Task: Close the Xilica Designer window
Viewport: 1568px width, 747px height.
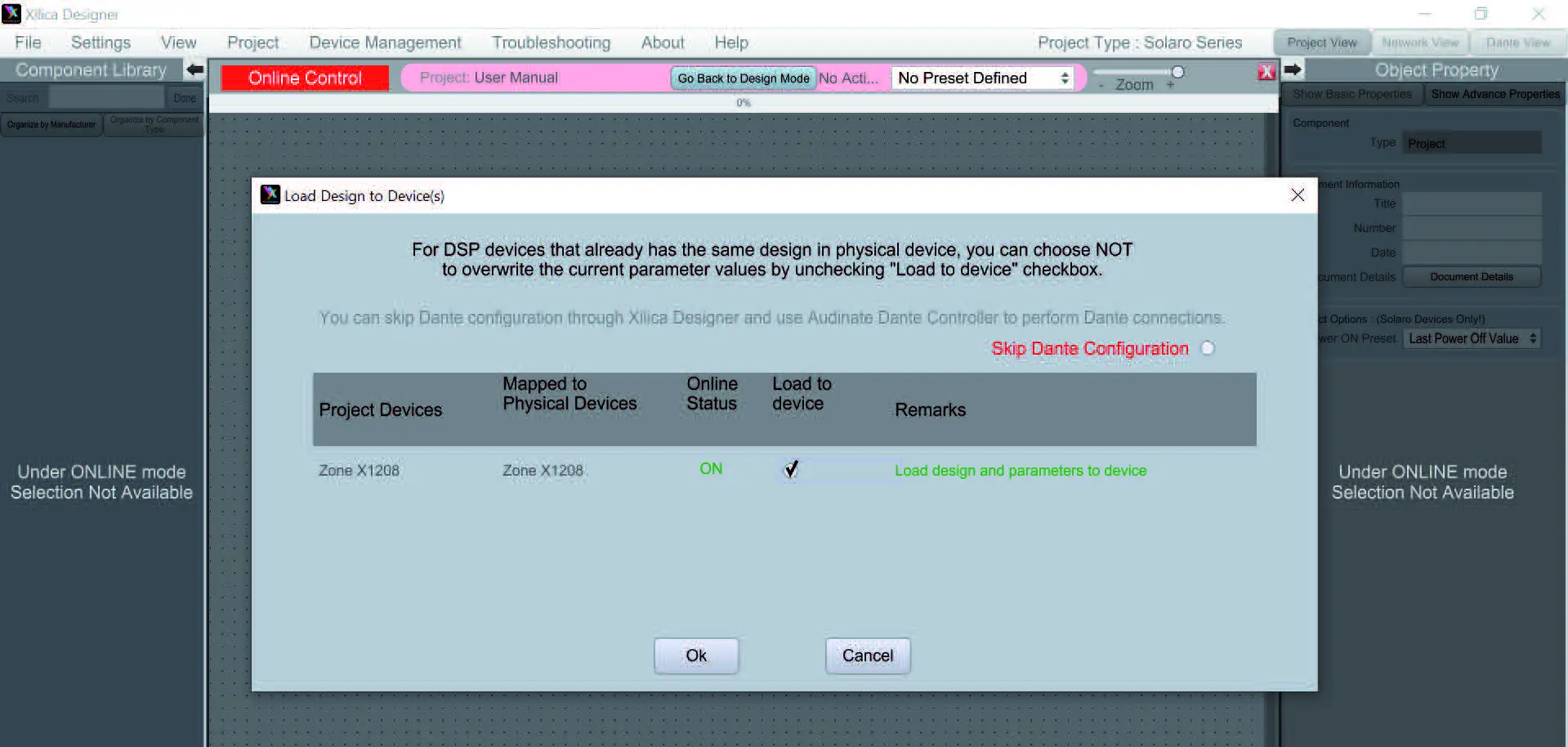Action: (1539, 14)
